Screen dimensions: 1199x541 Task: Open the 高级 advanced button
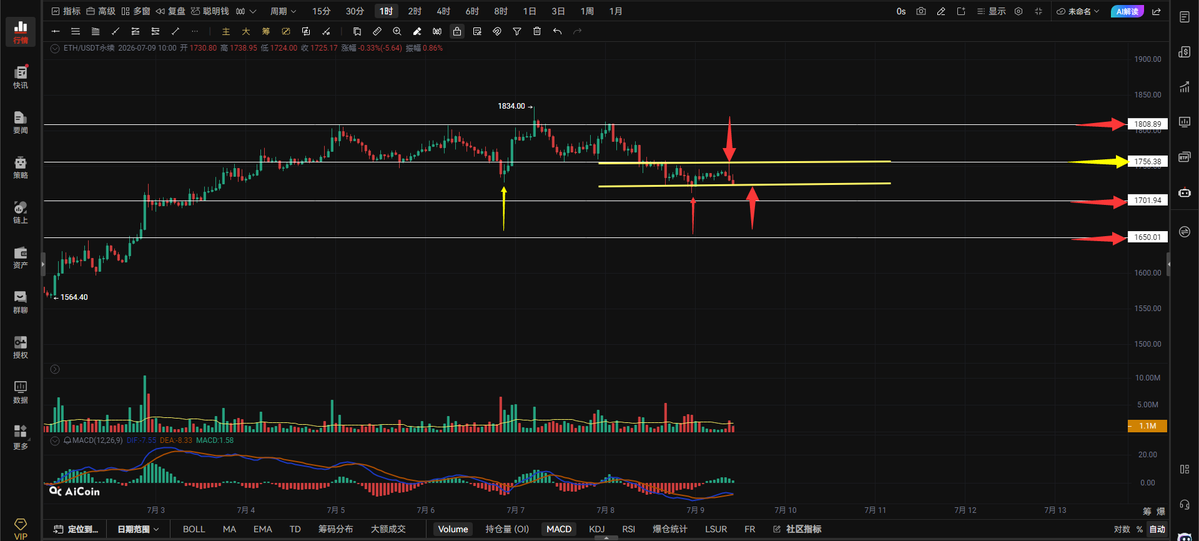(102, 11)
